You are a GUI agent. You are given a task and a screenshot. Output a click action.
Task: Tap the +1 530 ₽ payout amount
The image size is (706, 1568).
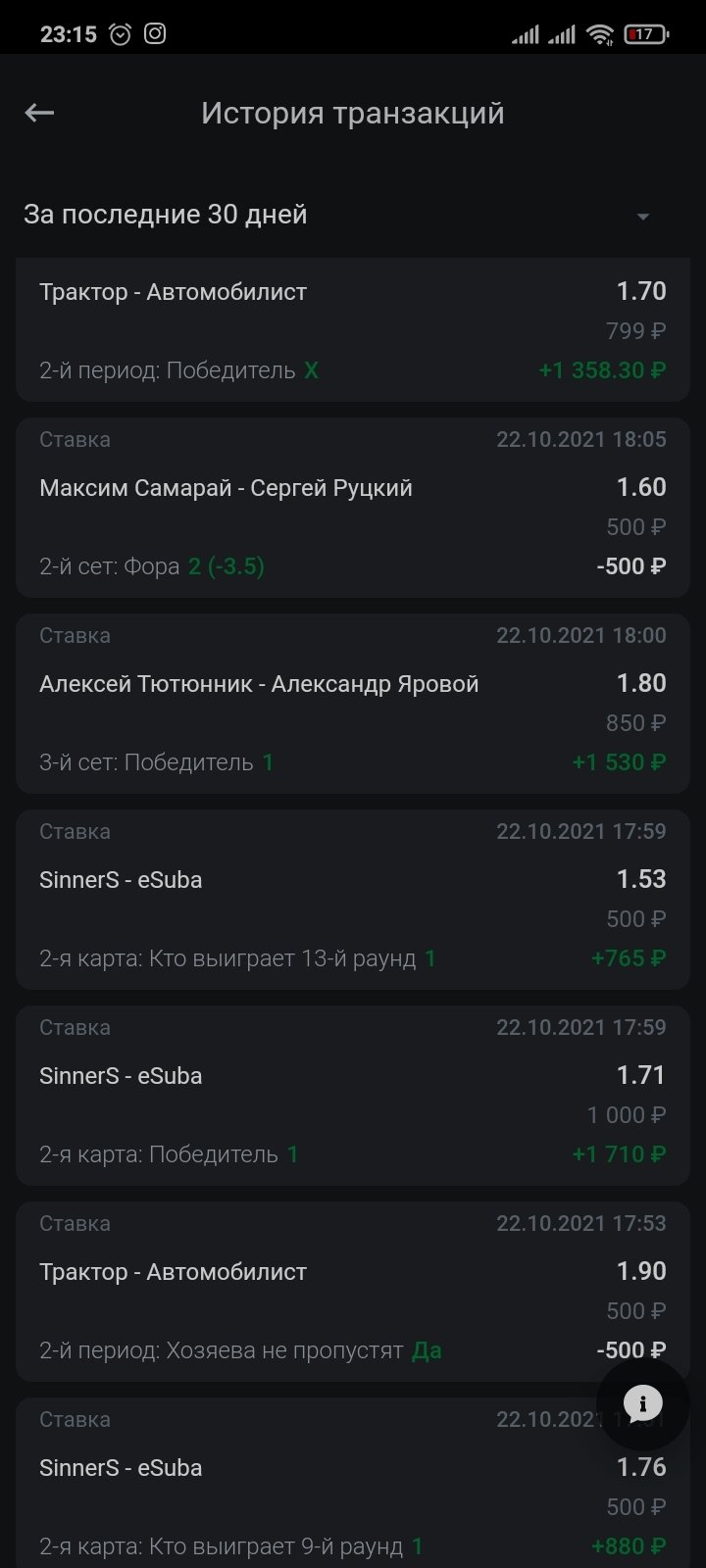tap(619, 762)
